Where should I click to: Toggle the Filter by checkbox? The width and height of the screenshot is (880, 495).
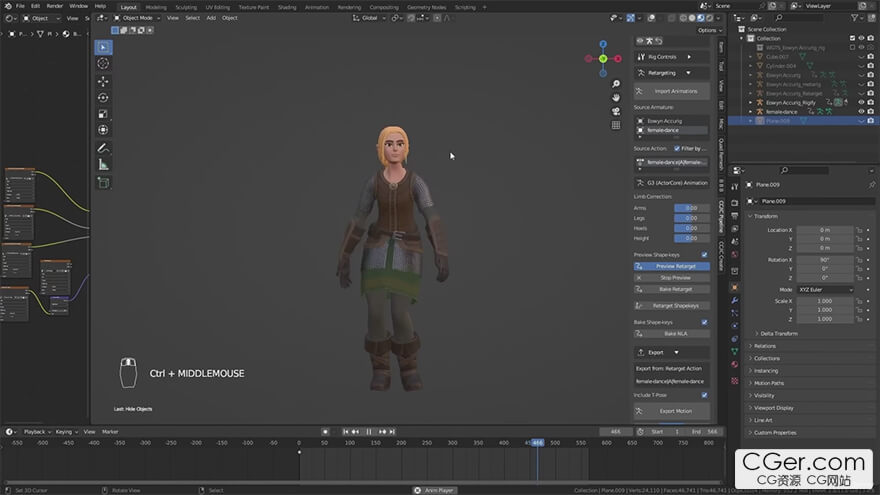point(677,149)
